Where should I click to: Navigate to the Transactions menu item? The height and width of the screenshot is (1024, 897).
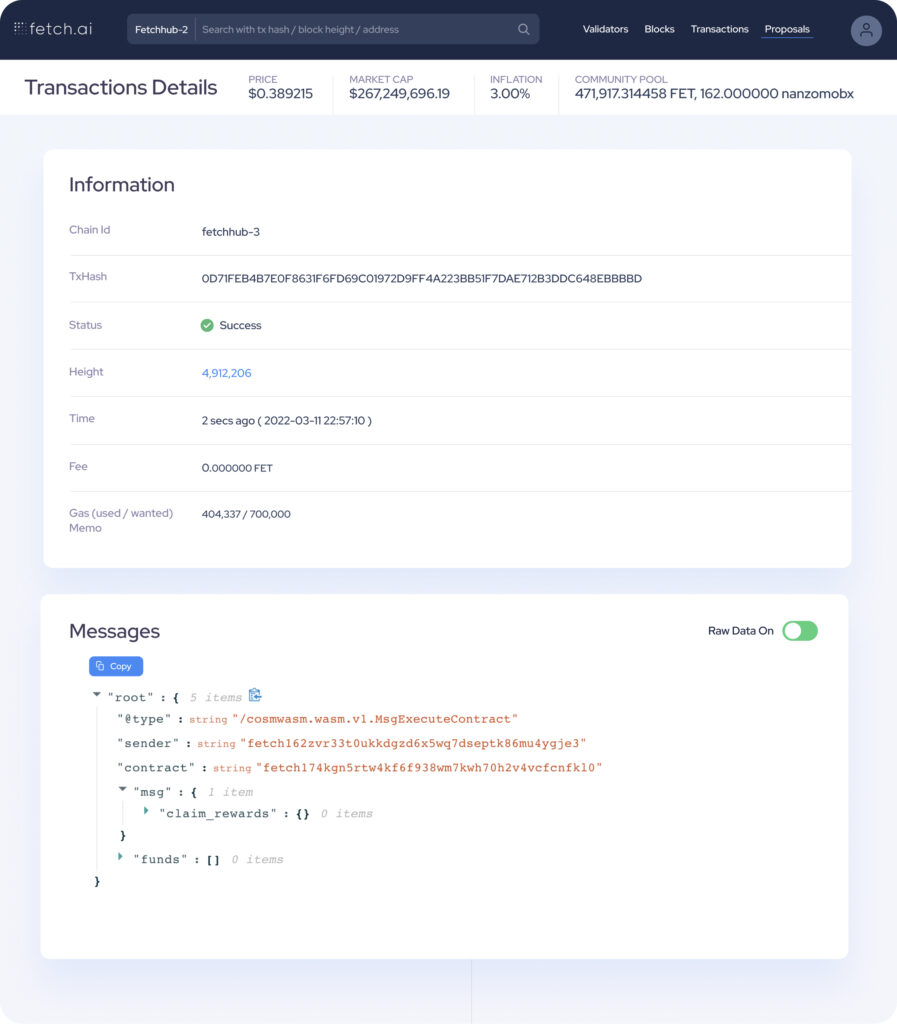(x=719, y=29)
